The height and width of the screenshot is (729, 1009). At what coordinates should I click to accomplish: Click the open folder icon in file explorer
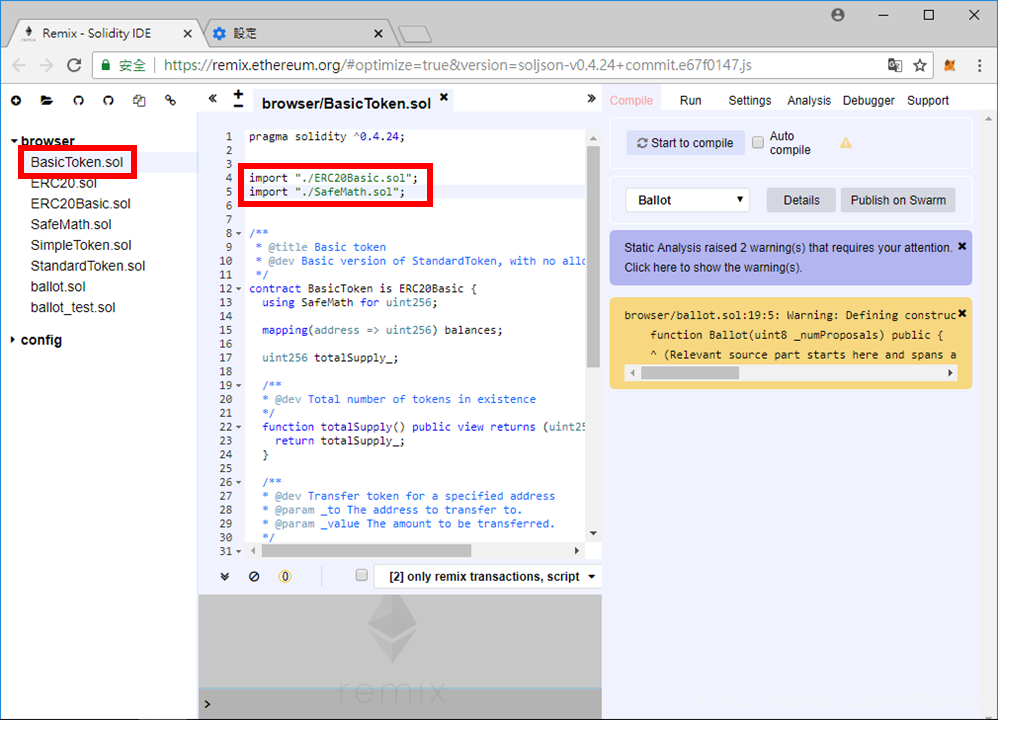pyautogui.click(x=46, y=100)
